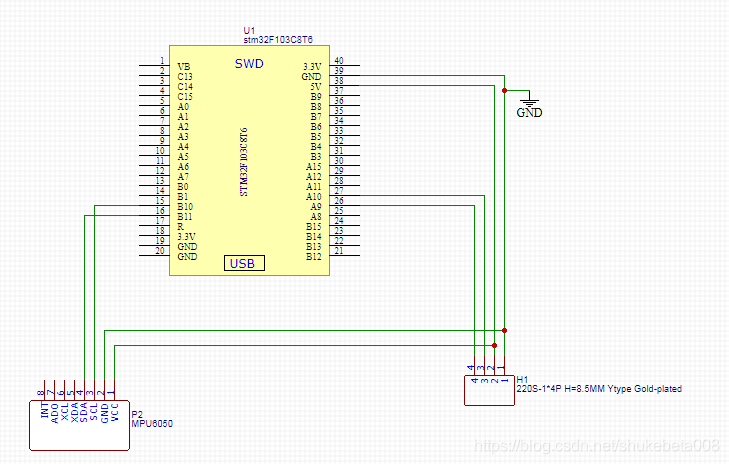Click the C13 pin label on U1
This screenshot has height=464, width=729.
(185, 77)
